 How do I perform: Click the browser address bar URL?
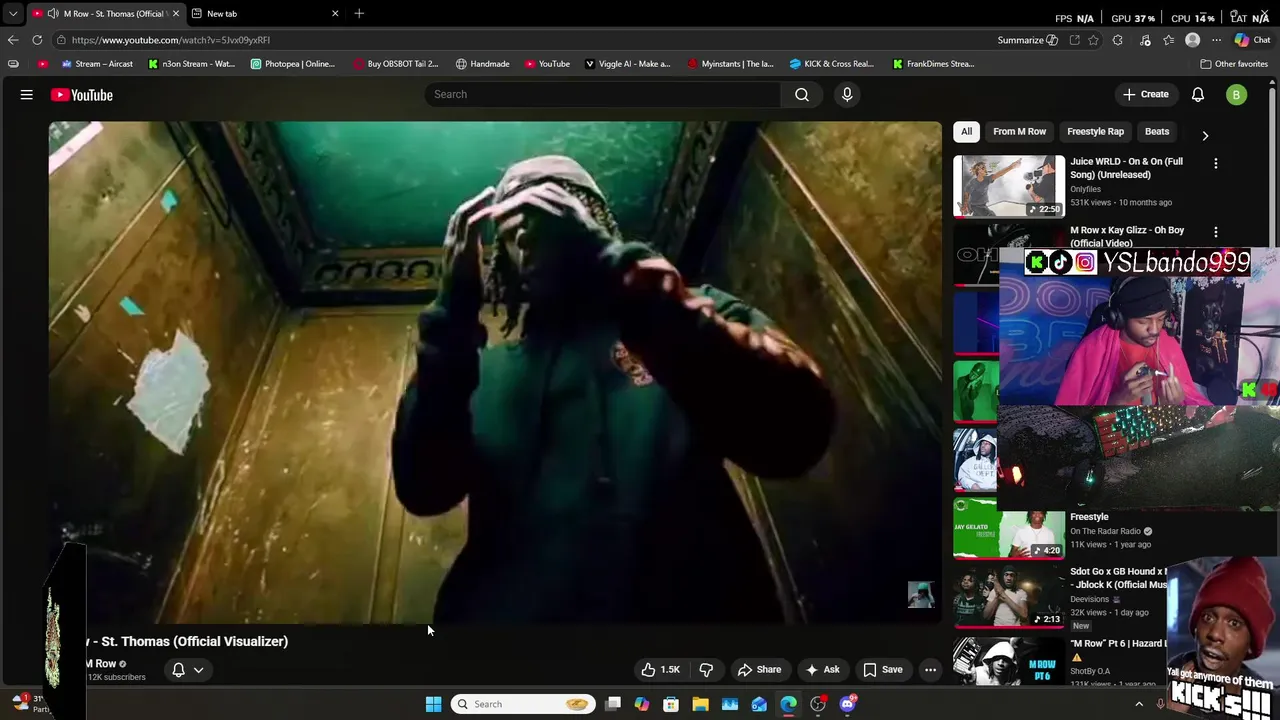click(171, 40)
